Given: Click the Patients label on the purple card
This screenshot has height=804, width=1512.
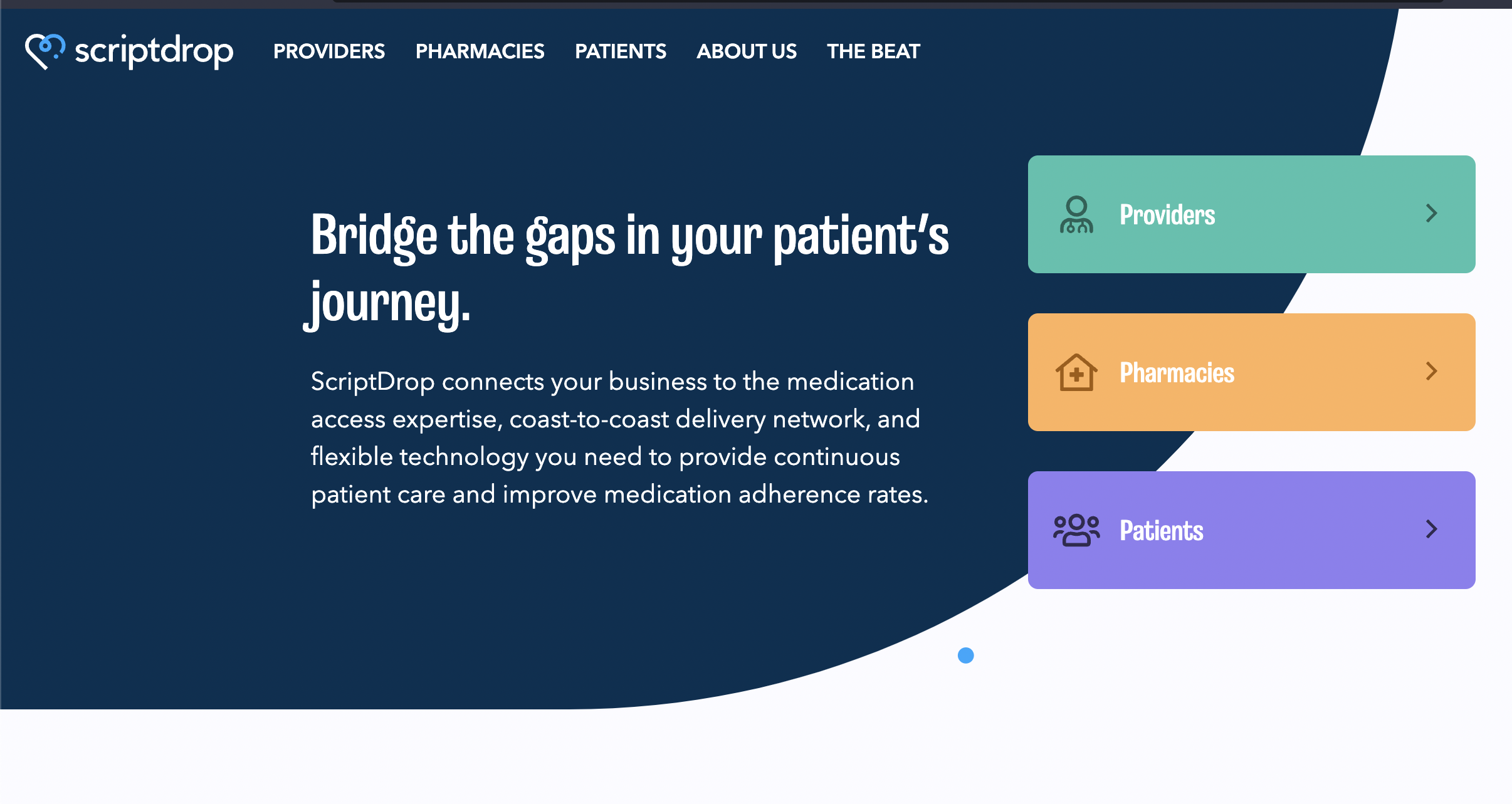Looking at the screenshot, I should (x=1161, y=531).
